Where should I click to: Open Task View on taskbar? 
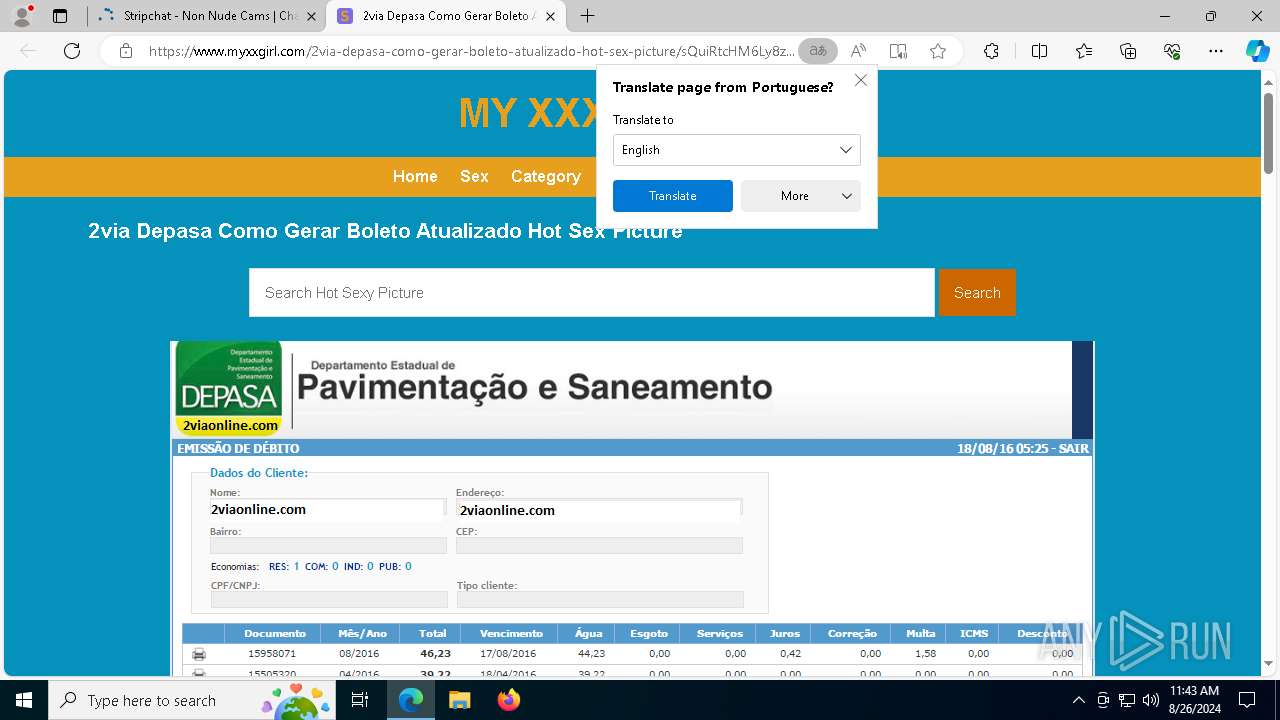[x=360, y=700]
